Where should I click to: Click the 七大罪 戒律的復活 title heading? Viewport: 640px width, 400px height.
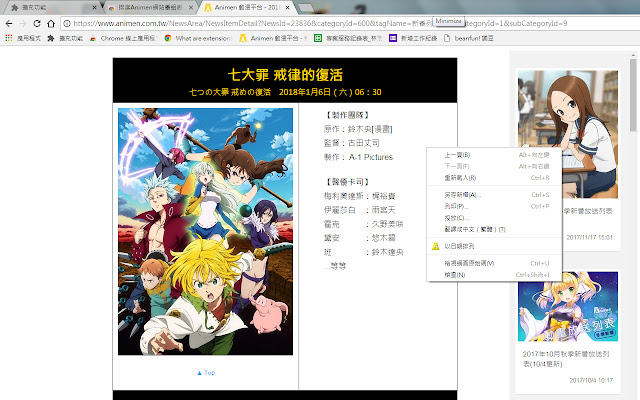285,75
